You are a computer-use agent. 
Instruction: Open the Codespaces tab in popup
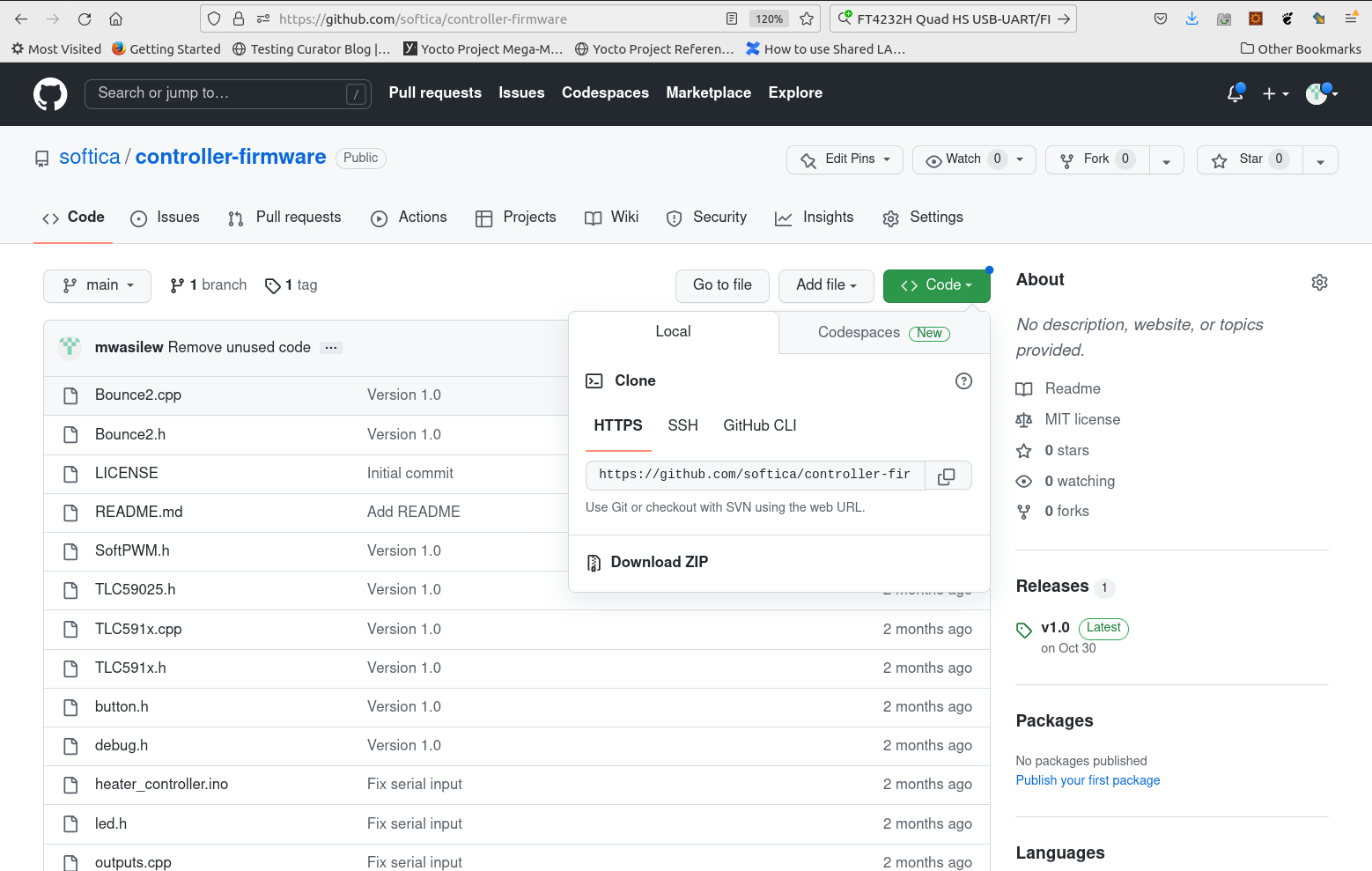(x=882, y=332)
